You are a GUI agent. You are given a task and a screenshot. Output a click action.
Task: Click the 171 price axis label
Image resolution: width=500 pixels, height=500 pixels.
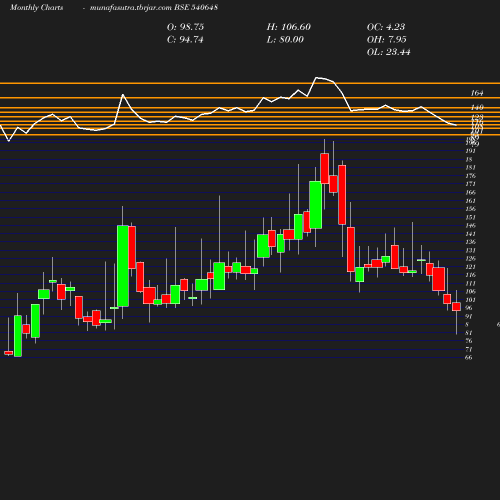(x=471, y=184)
